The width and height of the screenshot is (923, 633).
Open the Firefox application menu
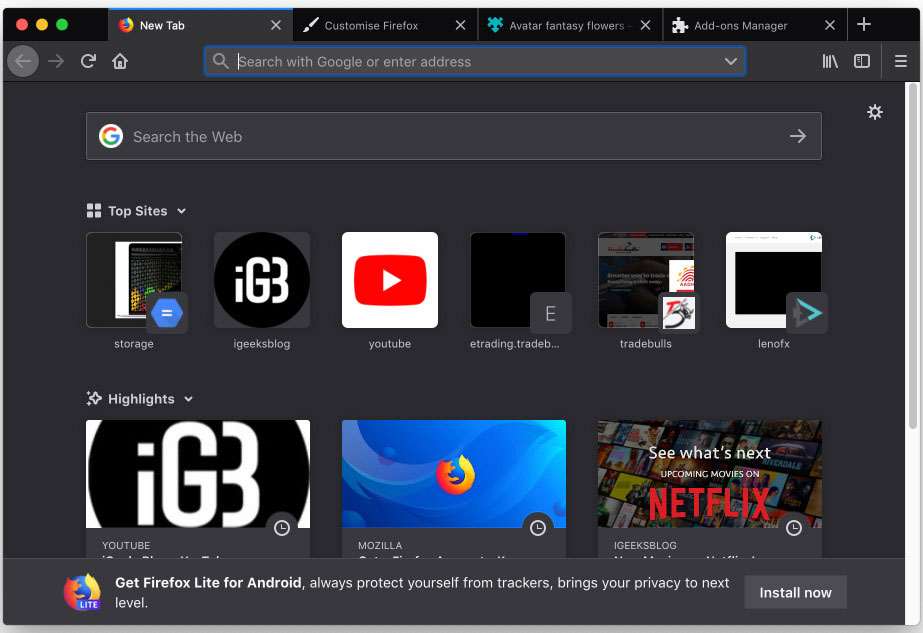coord(899,61)
